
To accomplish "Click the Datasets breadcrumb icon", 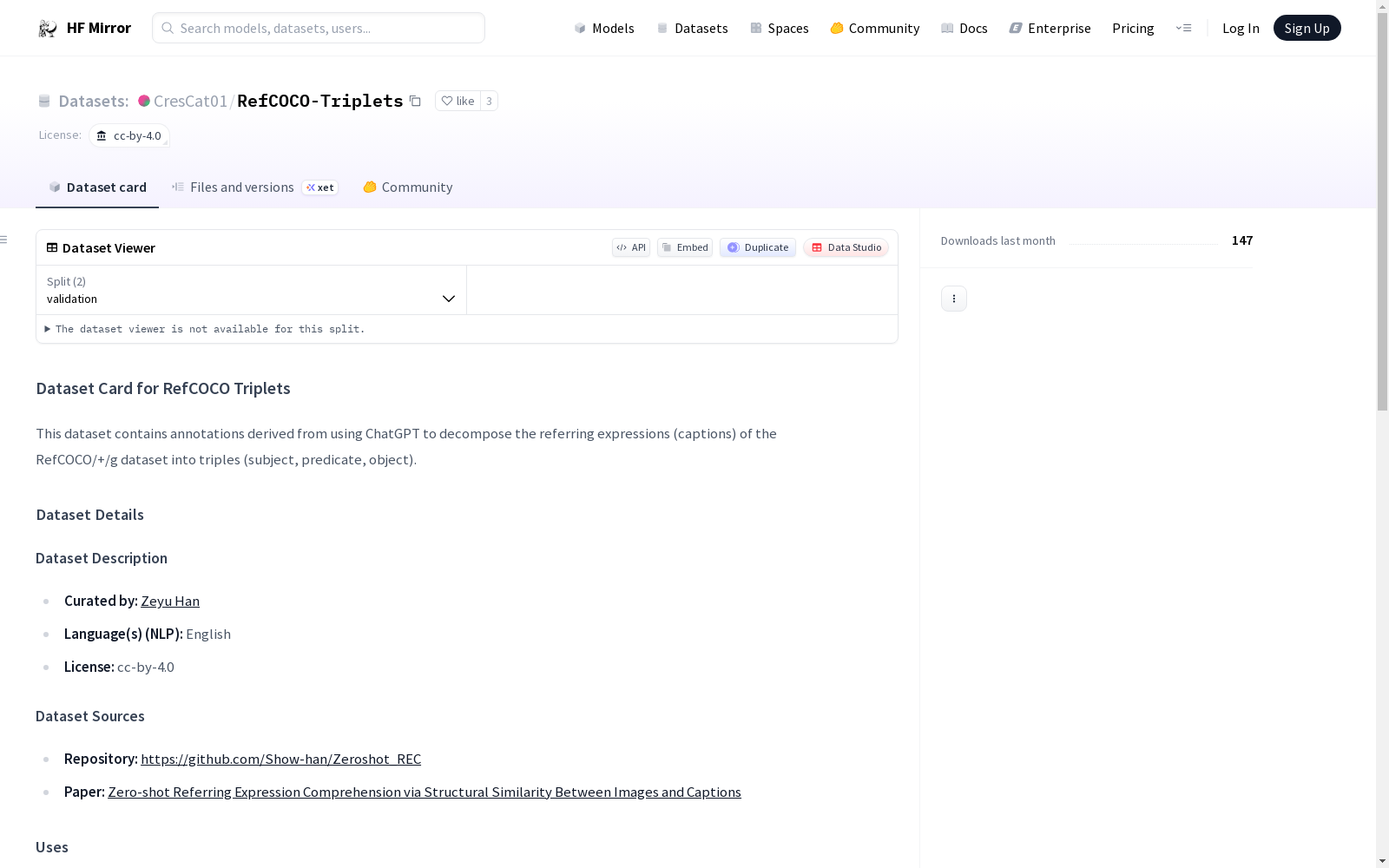I will coord(44,101).
